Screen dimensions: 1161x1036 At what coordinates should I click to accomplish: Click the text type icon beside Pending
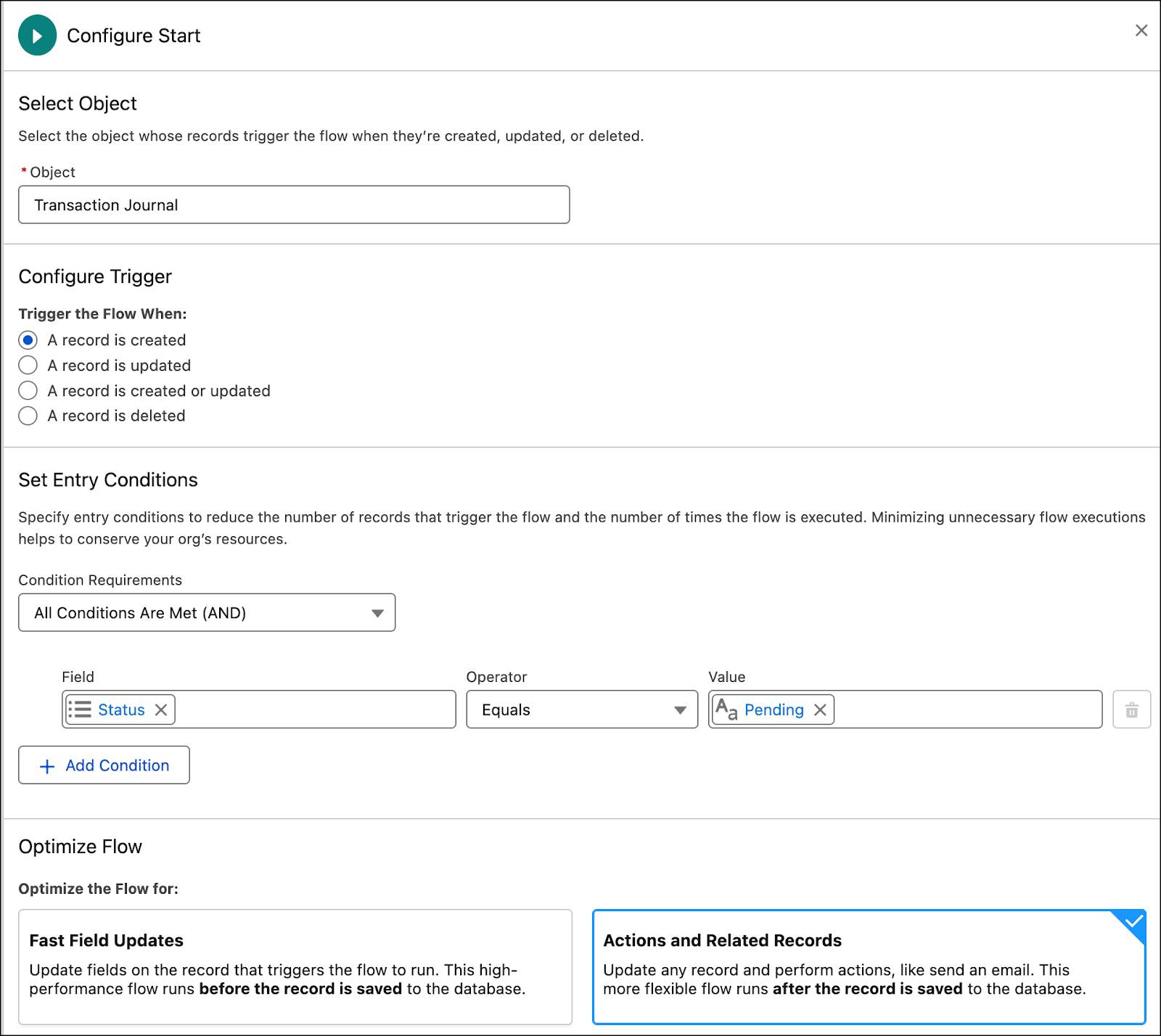(x=726, y=709)
